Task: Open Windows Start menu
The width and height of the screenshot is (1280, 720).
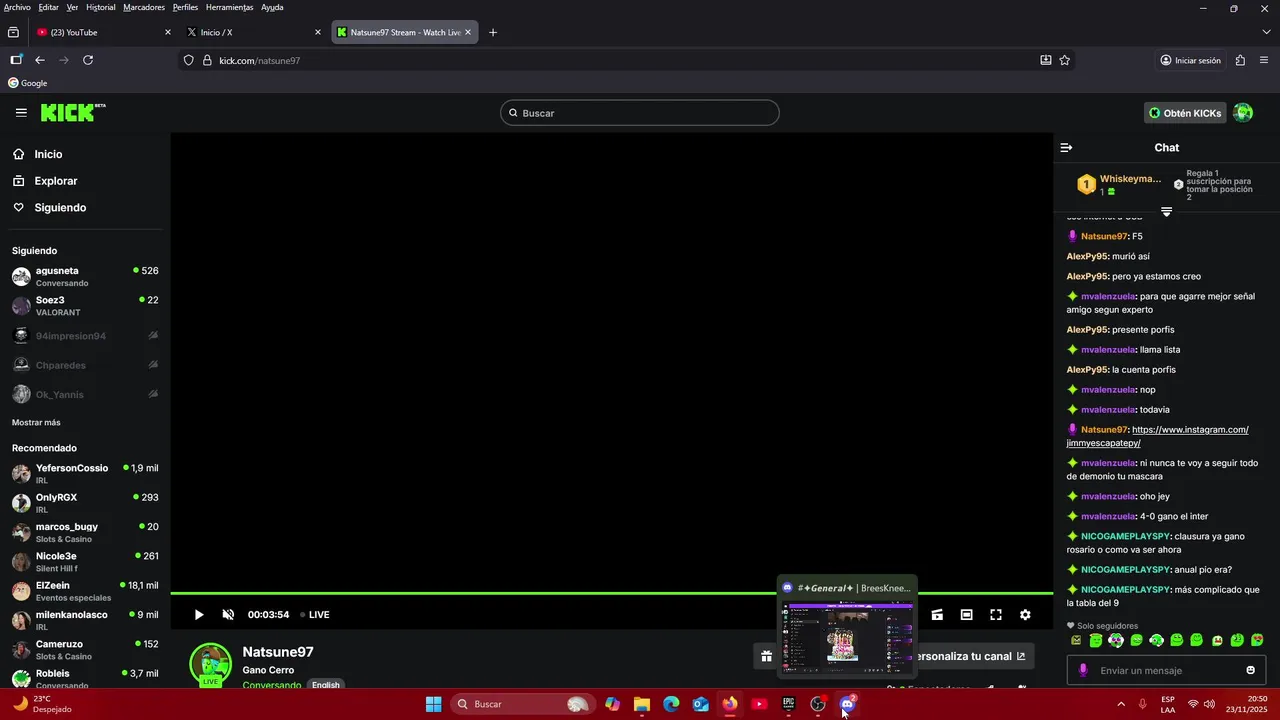Action: [433, 704]
